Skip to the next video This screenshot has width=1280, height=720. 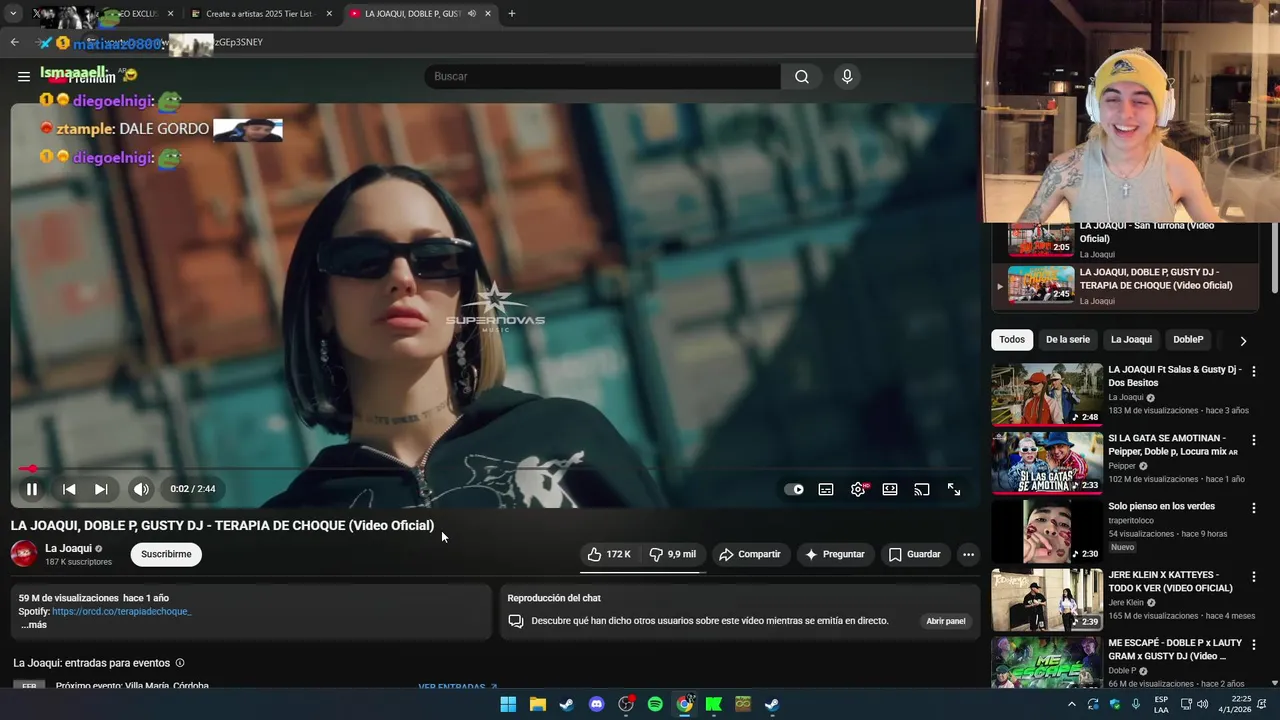[101, 489]
